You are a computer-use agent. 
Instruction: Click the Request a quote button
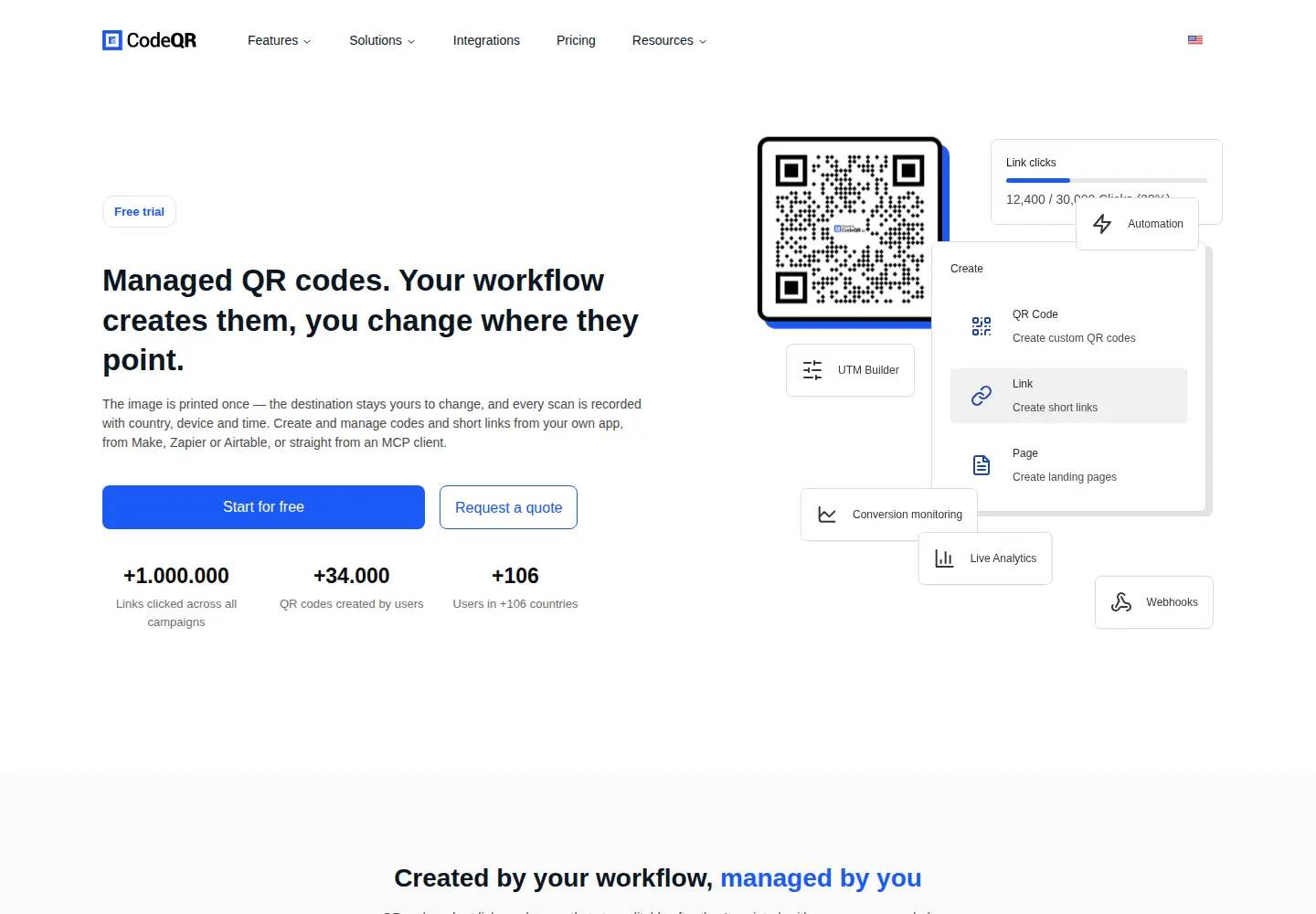click(x=508, y=507)
